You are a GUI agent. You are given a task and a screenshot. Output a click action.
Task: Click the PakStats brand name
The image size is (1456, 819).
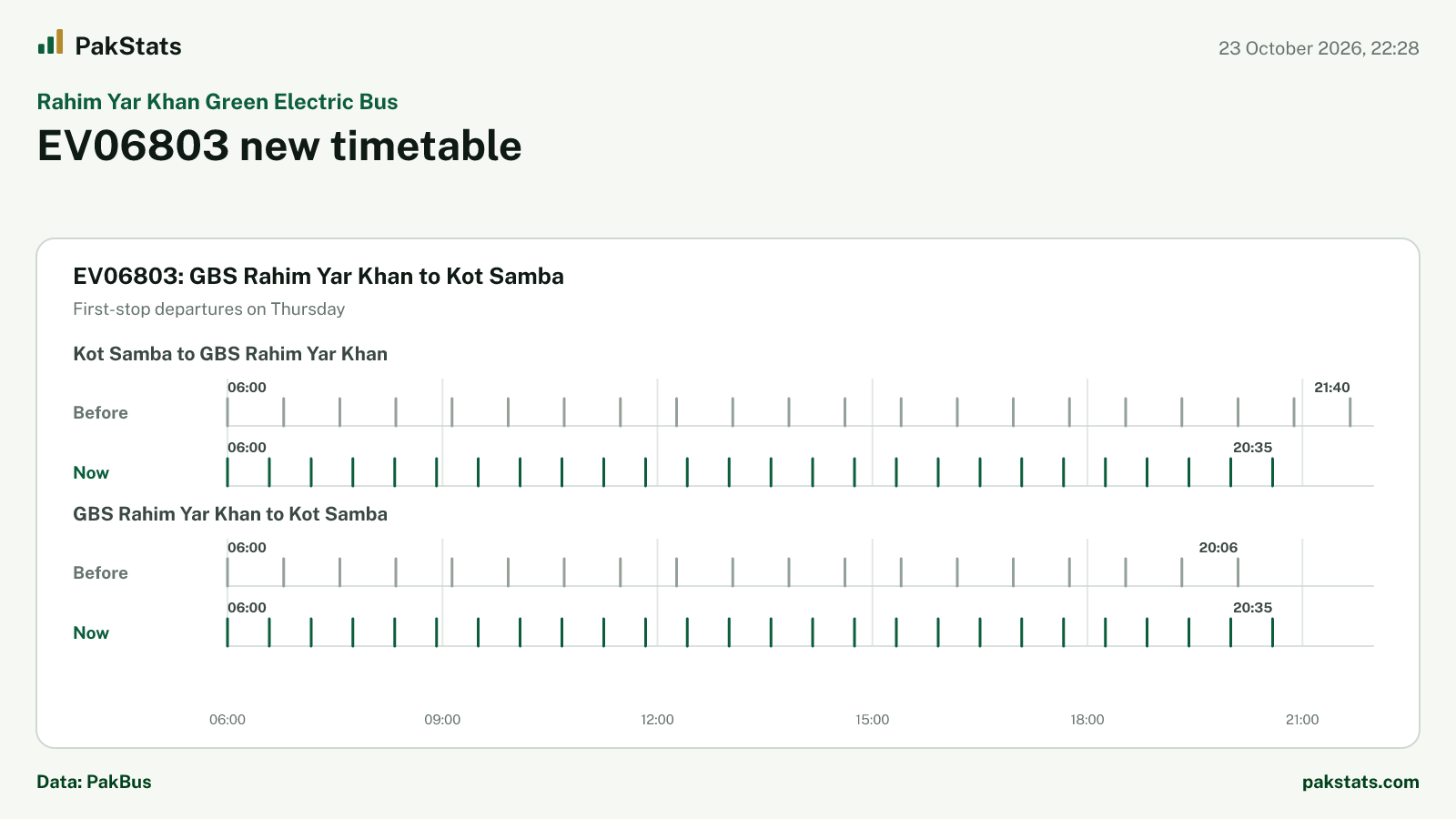(128, 46)
